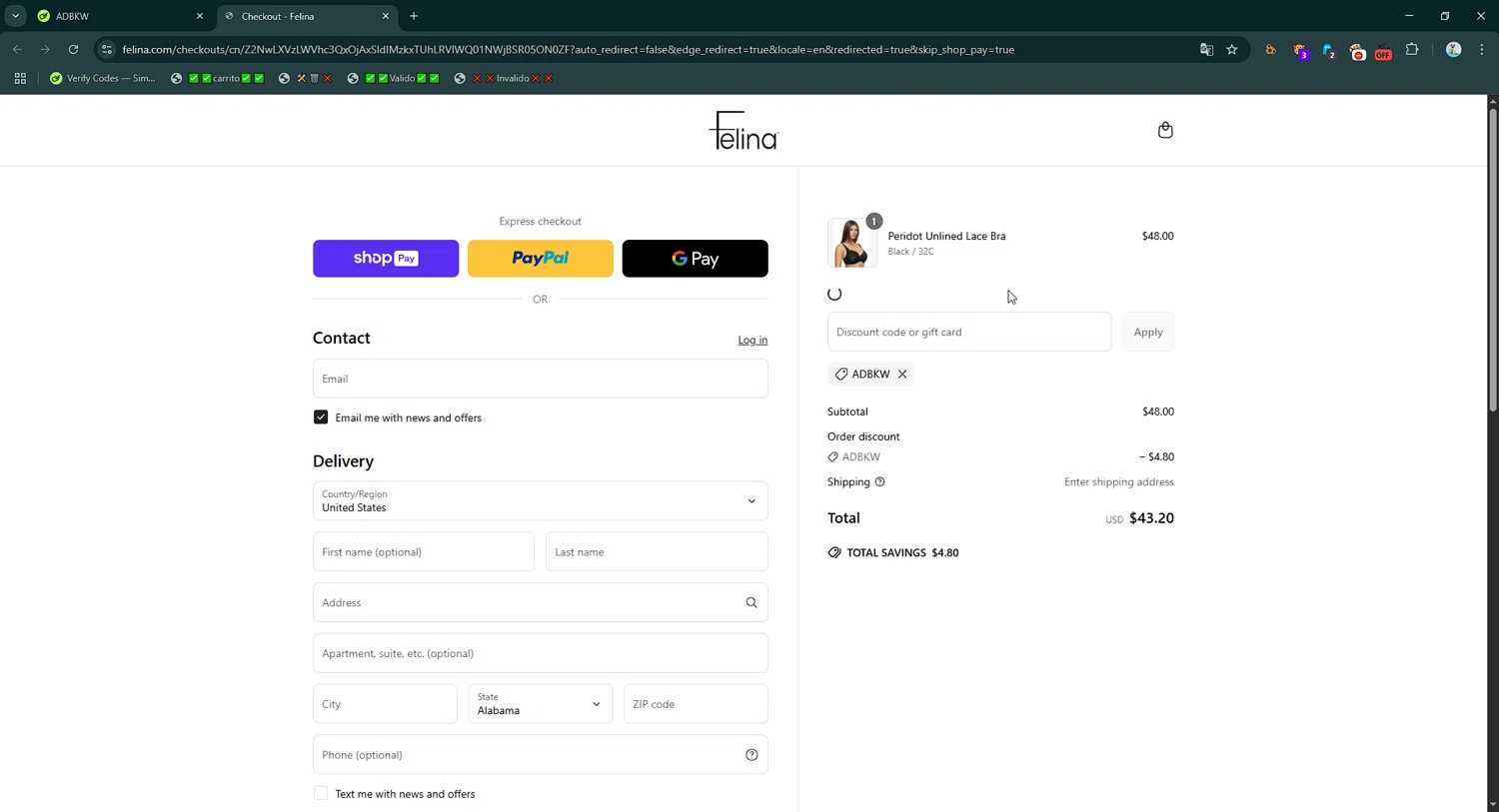Open the blue extension with badge 2
This screenshot has width=1499, height=812.
tap(1328, 50)
